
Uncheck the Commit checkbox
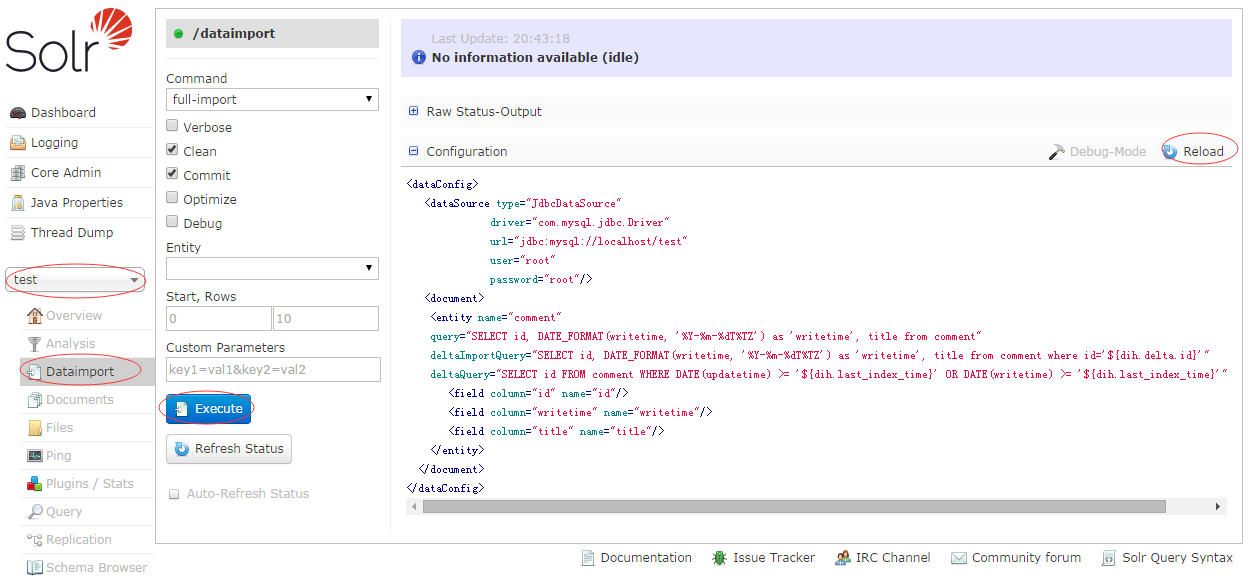point(173,174)
